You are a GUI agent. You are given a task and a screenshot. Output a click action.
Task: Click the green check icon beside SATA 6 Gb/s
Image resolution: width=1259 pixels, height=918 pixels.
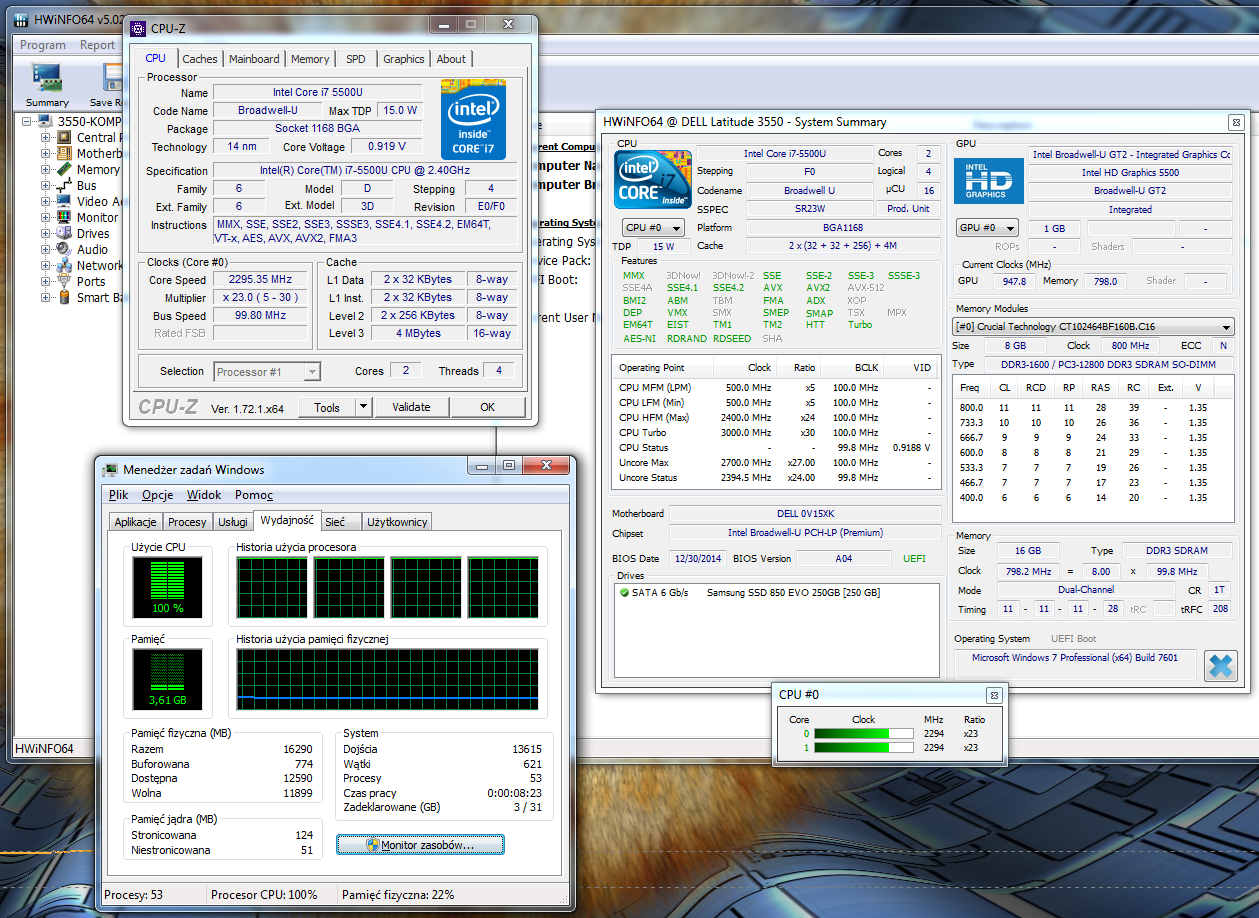tap(624, 593)
